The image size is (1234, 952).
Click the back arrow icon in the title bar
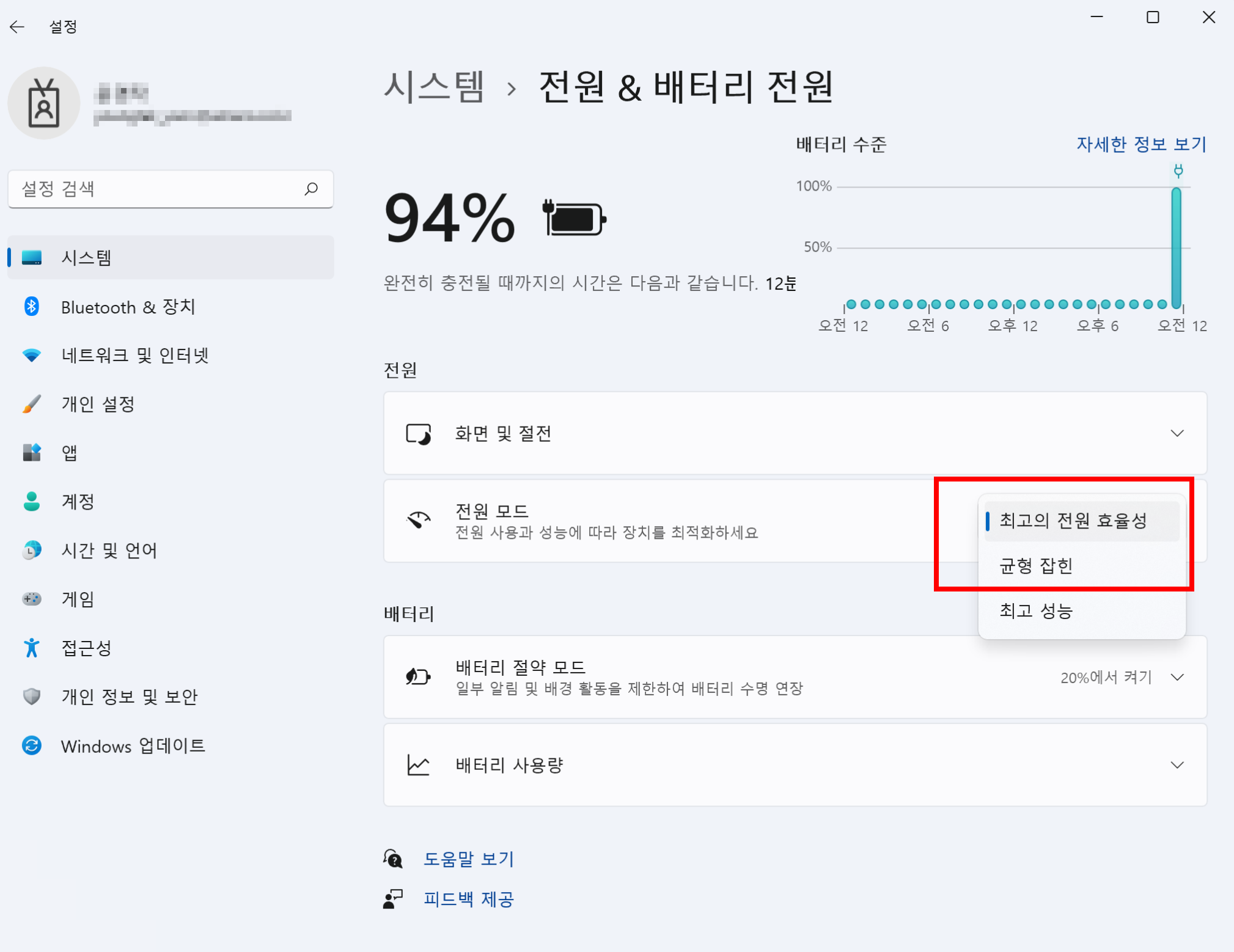tap(17, 27)
